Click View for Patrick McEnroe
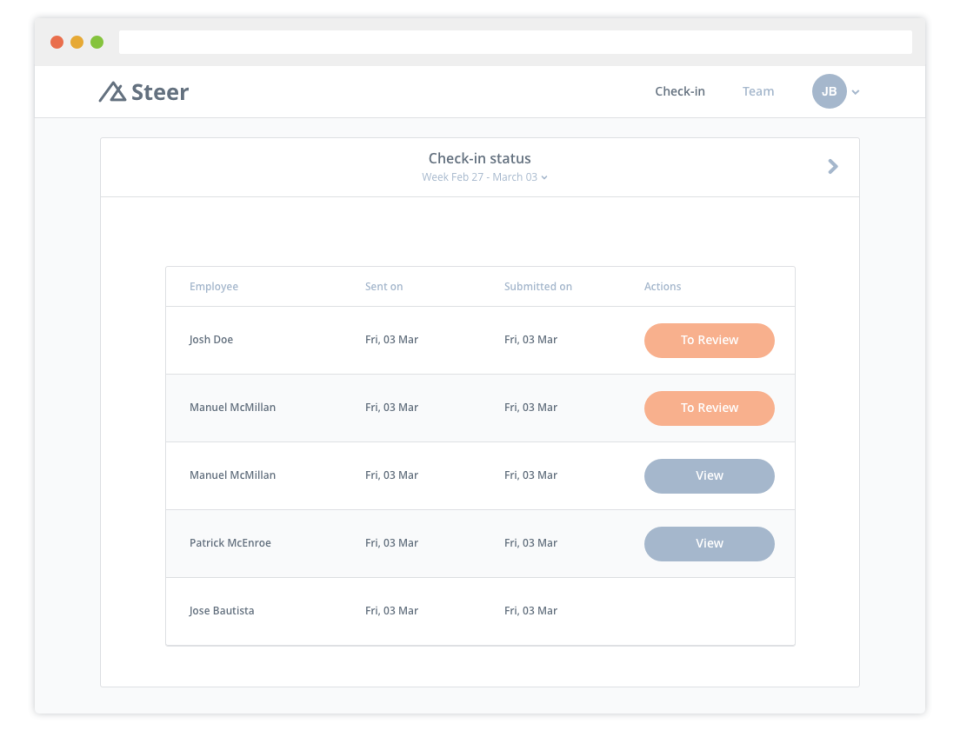Image resolution: width=960 pixels, height=750 pixels. 709,544
